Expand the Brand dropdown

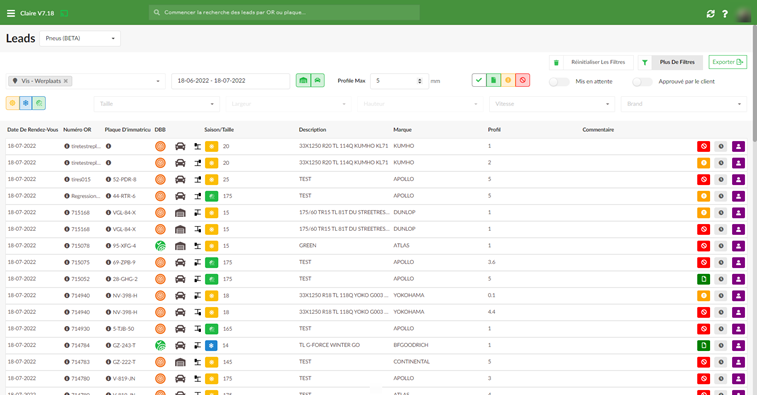click(x=684, y=104)
